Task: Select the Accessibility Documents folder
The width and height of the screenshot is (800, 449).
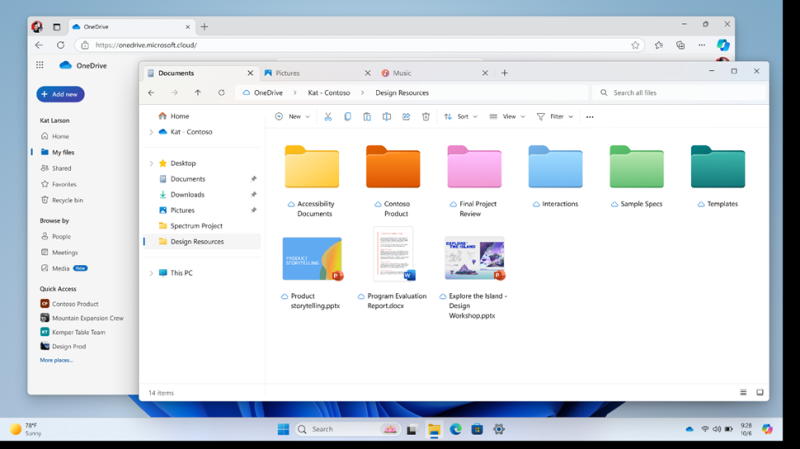Action: 312,181
